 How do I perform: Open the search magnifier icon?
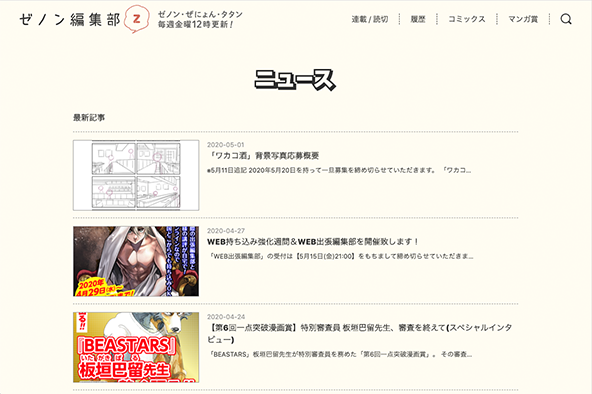coord(566,19)
